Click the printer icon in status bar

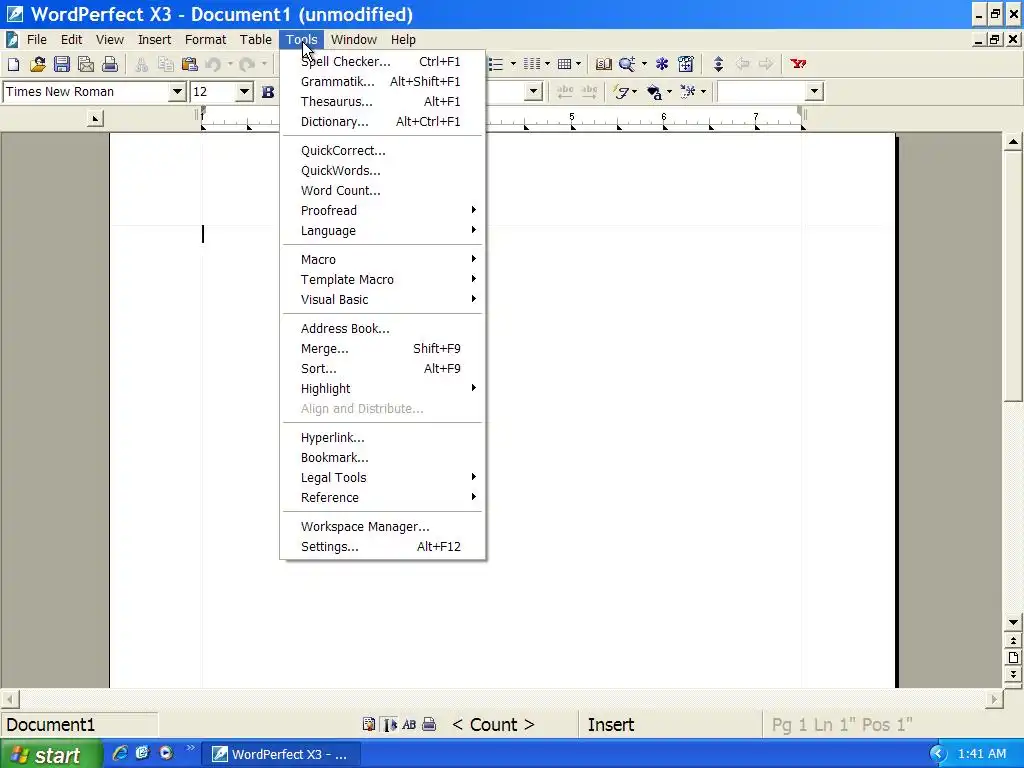point(429,724)
